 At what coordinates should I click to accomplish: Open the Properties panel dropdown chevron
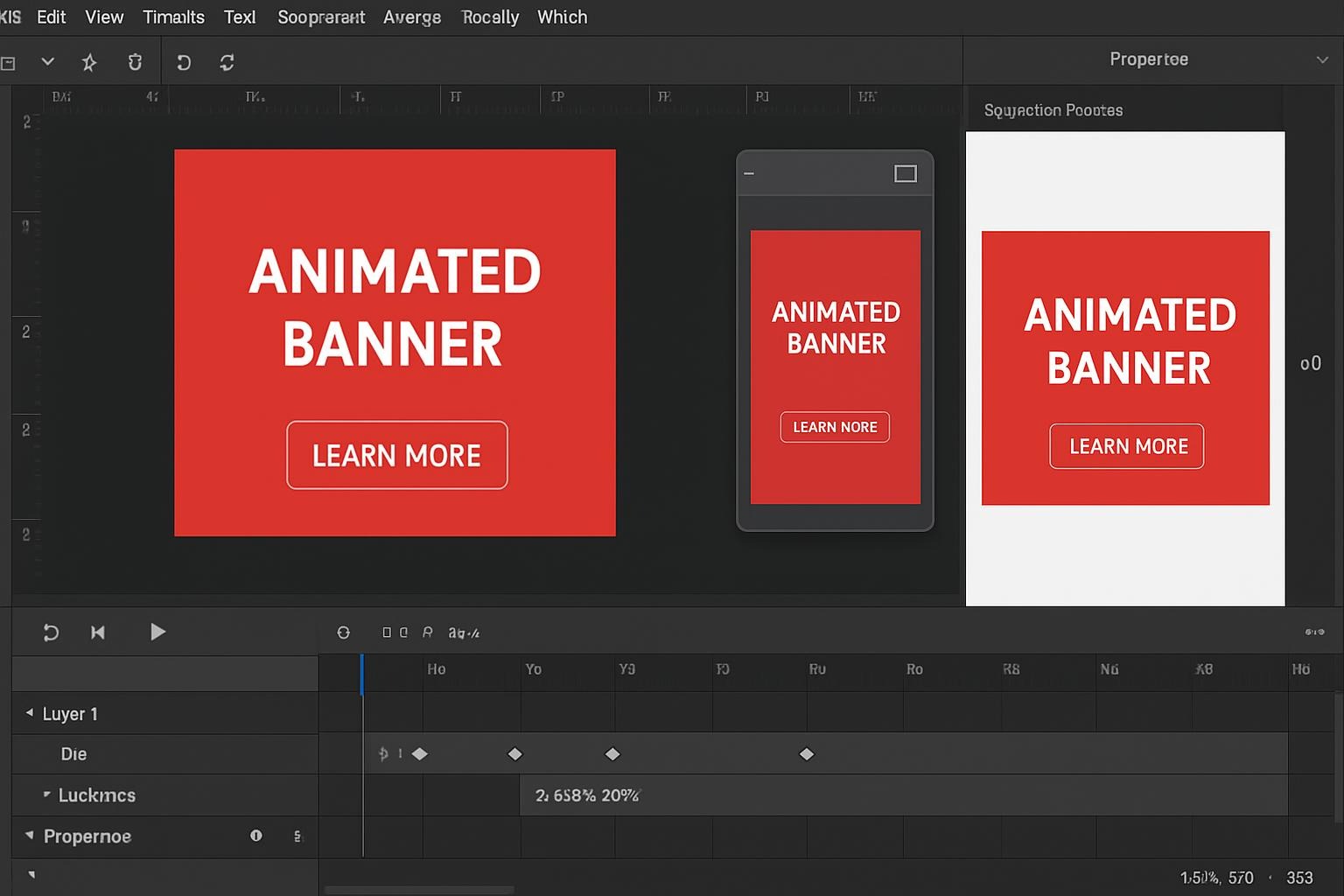1321,59
